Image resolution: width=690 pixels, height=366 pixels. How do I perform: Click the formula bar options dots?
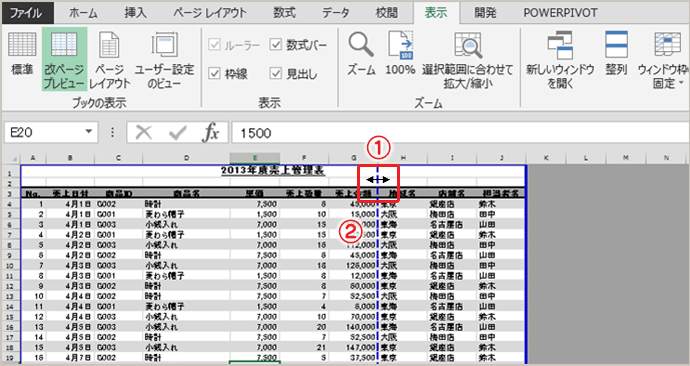click(x=112, y=132)
